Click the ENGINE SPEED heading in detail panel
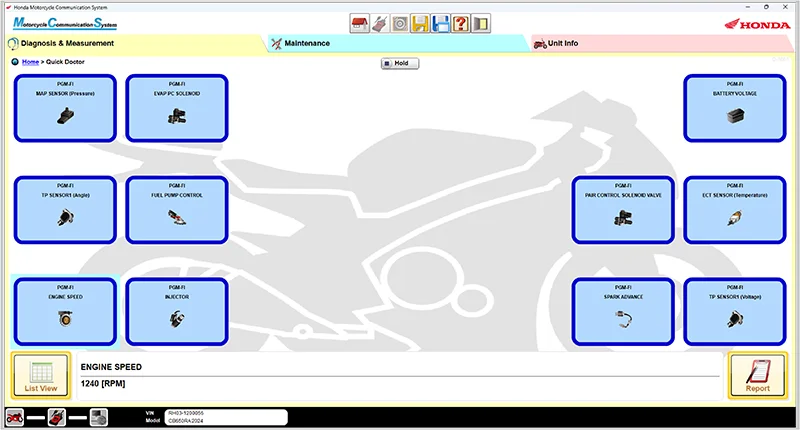The image size is (800, 430). [111, 367]
